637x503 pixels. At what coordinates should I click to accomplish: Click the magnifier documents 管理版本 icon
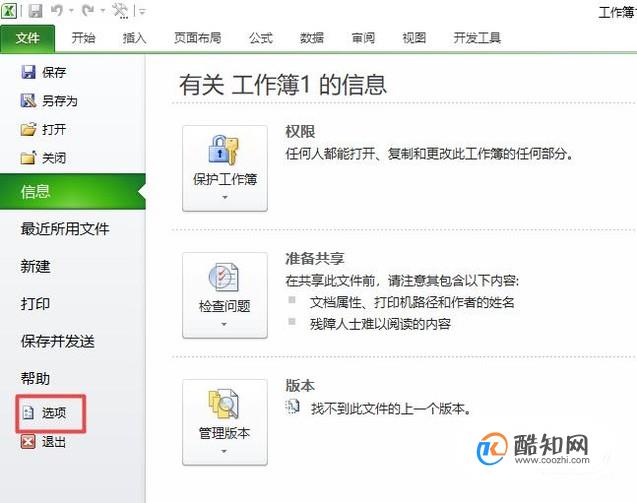pyautogui.click(x=223, y=404)
